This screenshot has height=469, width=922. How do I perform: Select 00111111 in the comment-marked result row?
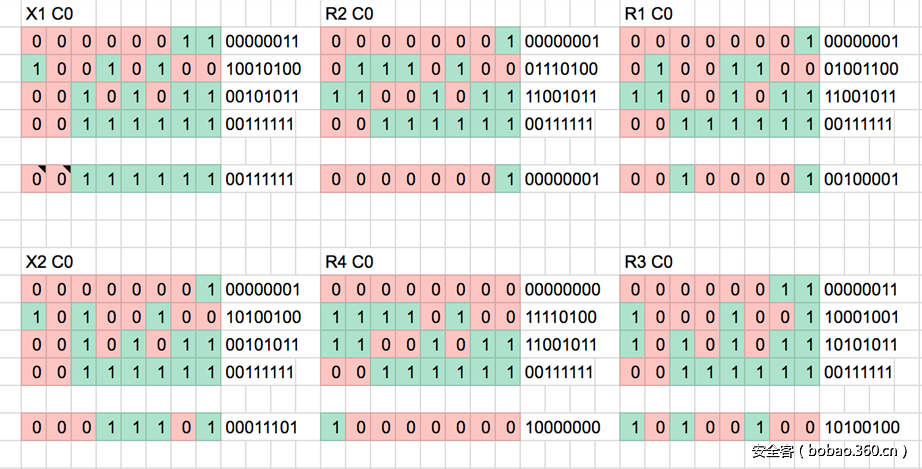coord(260,179)
